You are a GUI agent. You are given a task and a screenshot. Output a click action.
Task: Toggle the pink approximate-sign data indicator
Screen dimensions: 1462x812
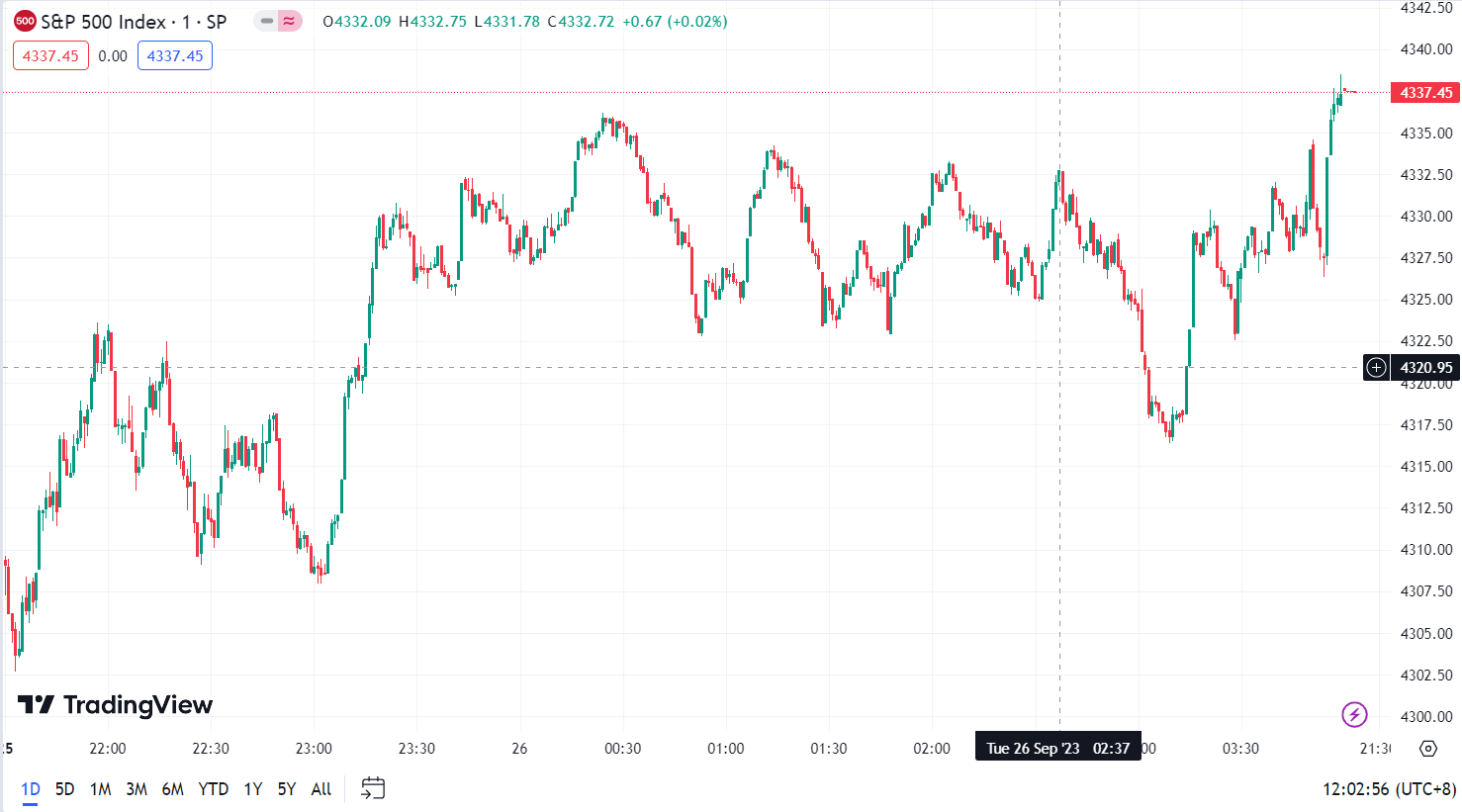290,21
